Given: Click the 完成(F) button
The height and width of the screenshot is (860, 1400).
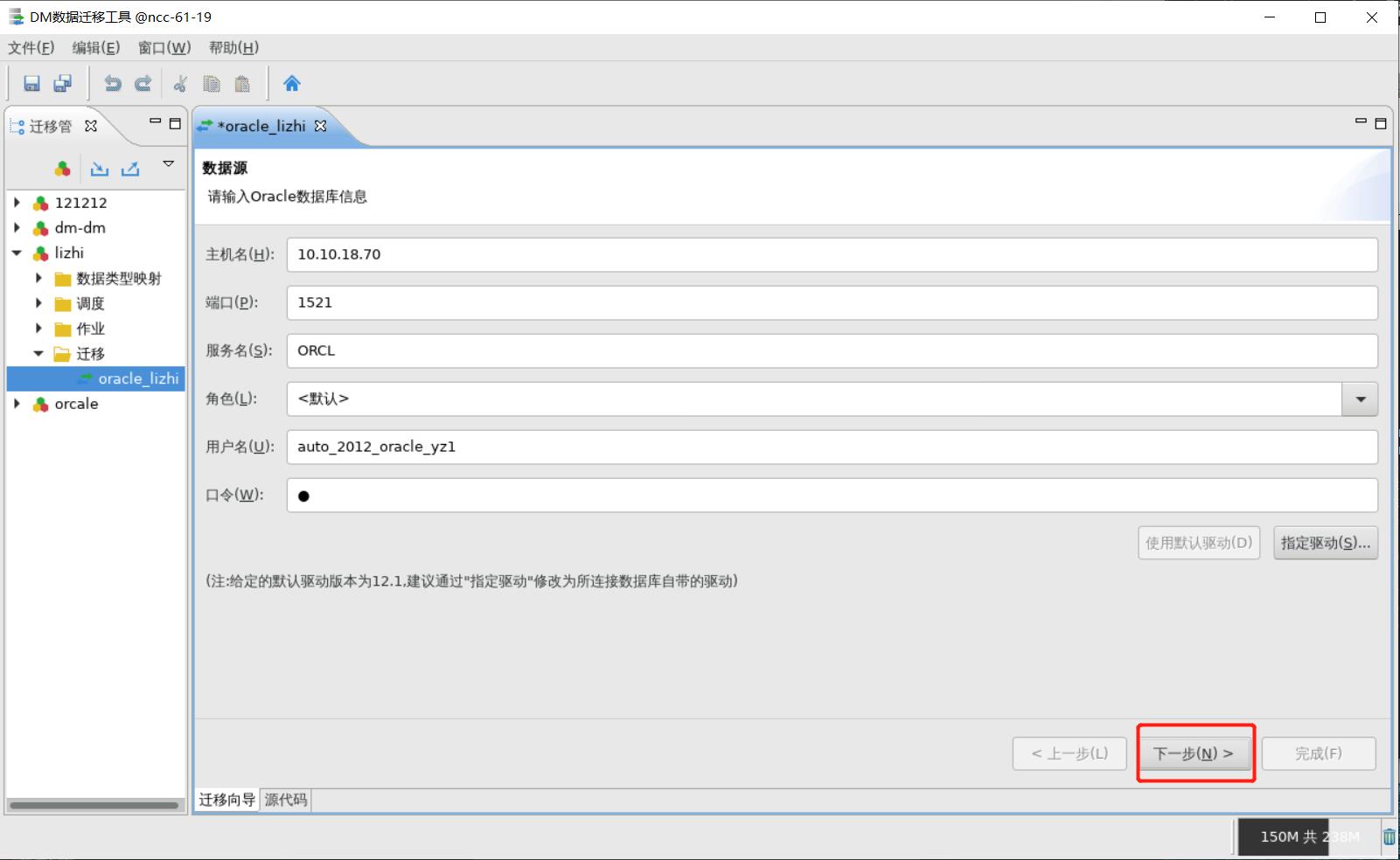Looking at the screenshot, I should (1319, 753).
